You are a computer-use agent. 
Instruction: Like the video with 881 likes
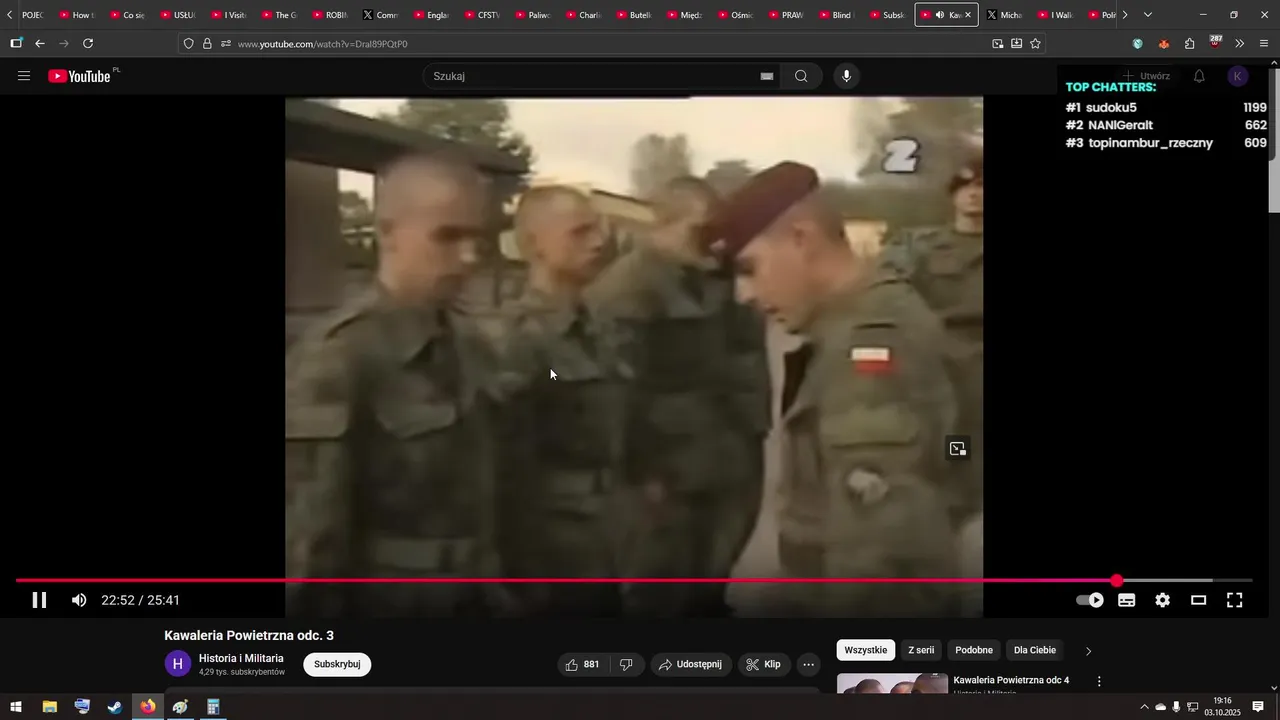(x=582, y=664)
